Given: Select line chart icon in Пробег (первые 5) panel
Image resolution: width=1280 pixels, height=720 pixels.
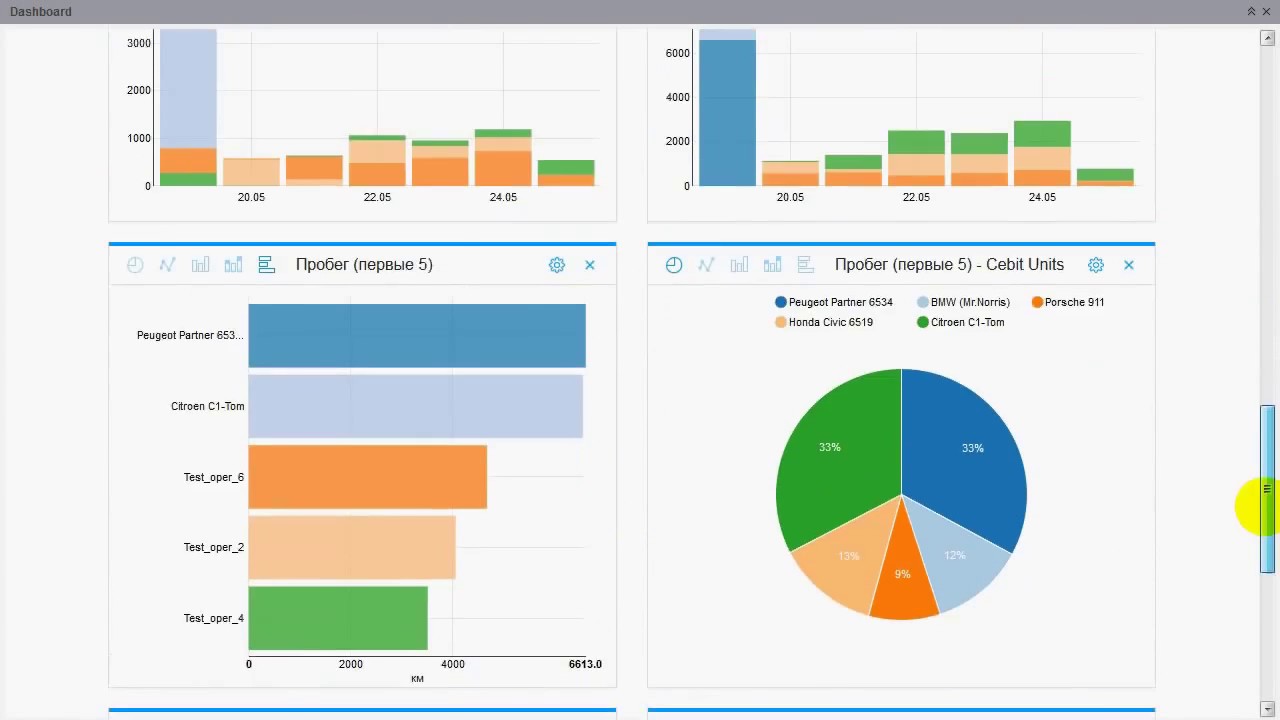Looking at the screenshot, I should [168, 265].
